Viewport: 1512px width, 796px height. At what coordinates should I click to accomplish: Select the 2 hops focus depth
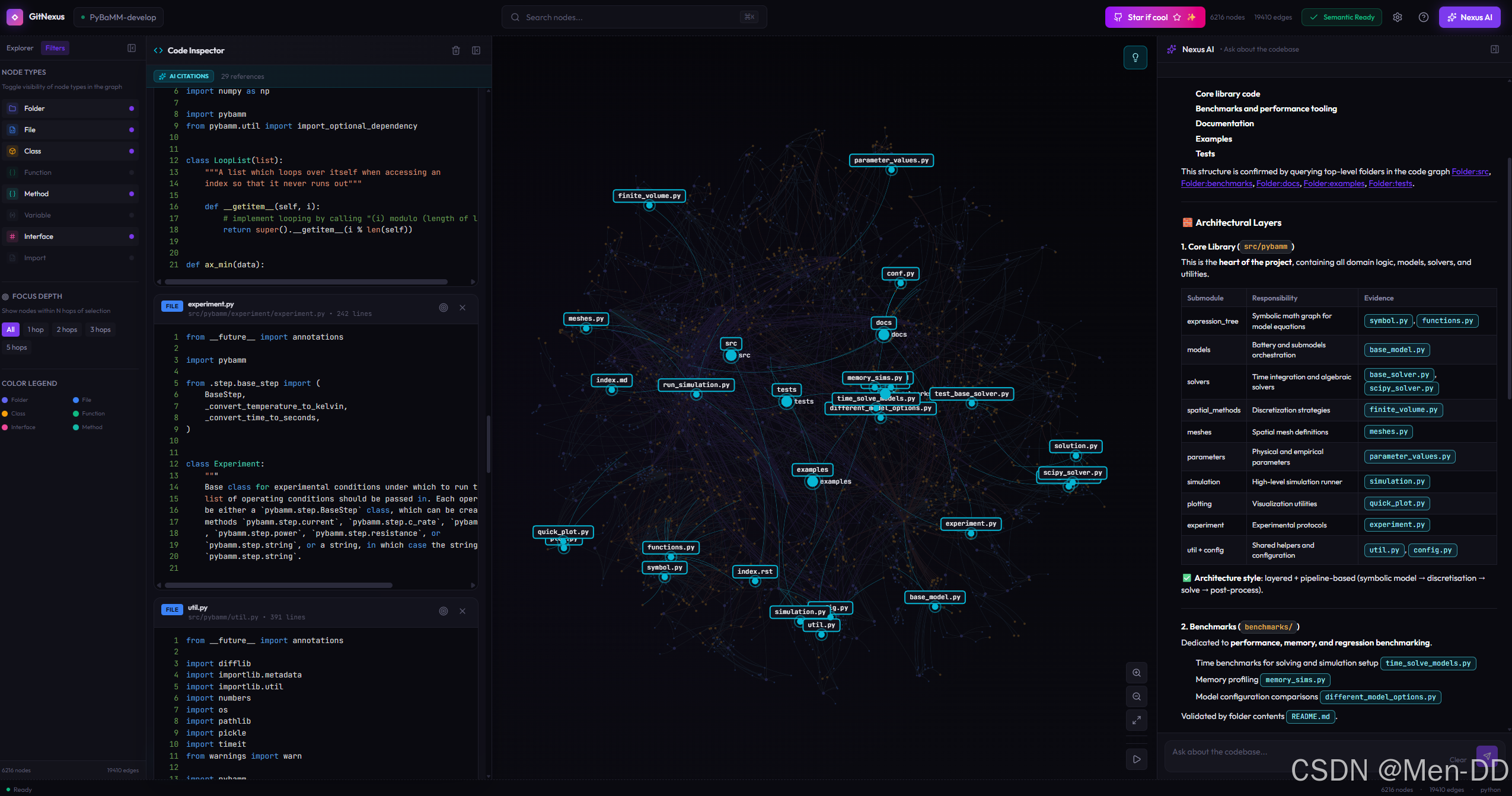point(66,330)
